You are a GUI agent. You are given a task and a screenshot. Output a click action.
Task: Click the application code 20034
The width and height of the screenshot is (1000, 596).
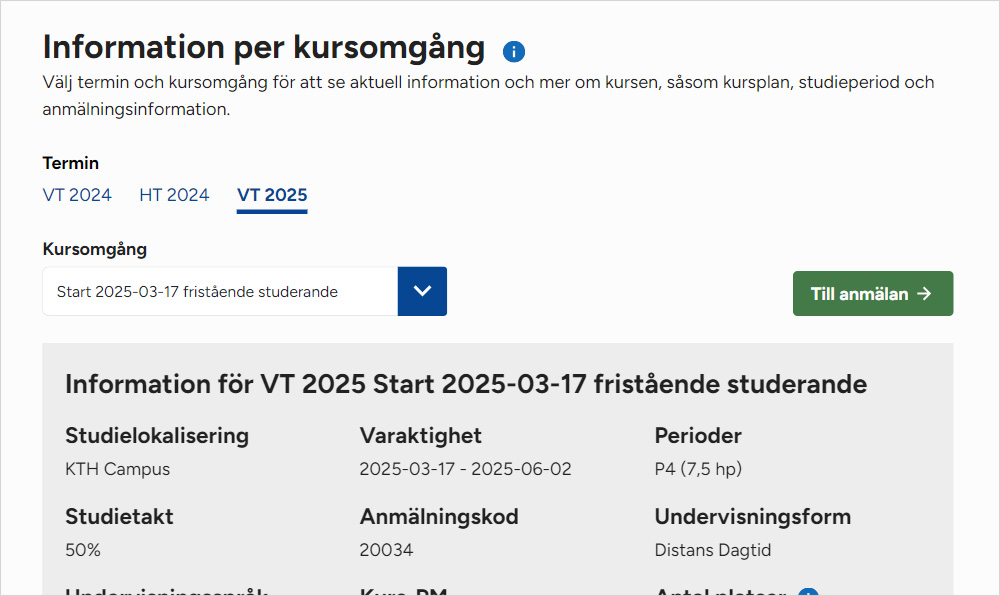click(x=386, y=550)
